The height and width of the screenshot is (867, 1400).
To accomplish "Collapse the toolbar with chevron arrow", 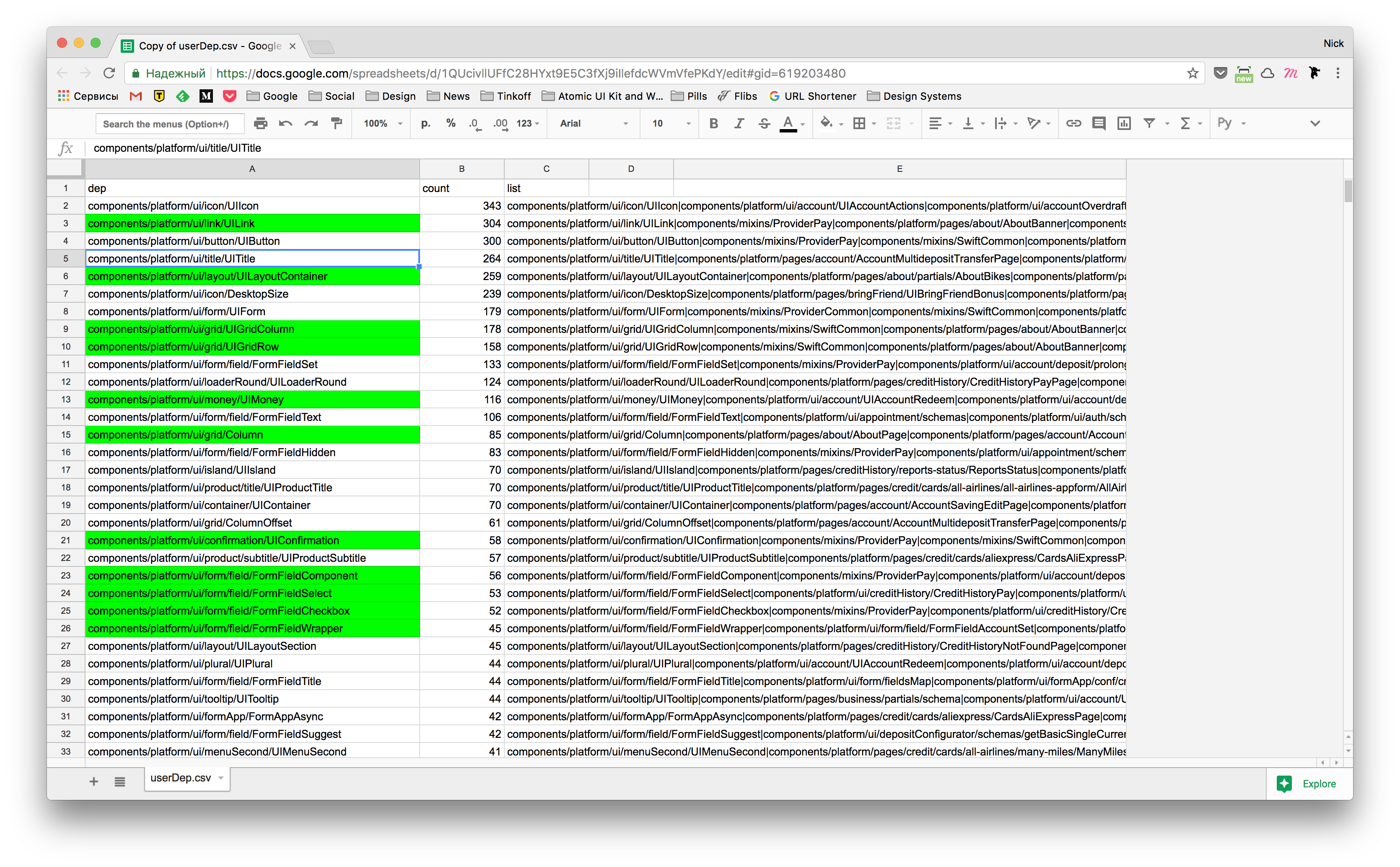I will click(1314, 123).
